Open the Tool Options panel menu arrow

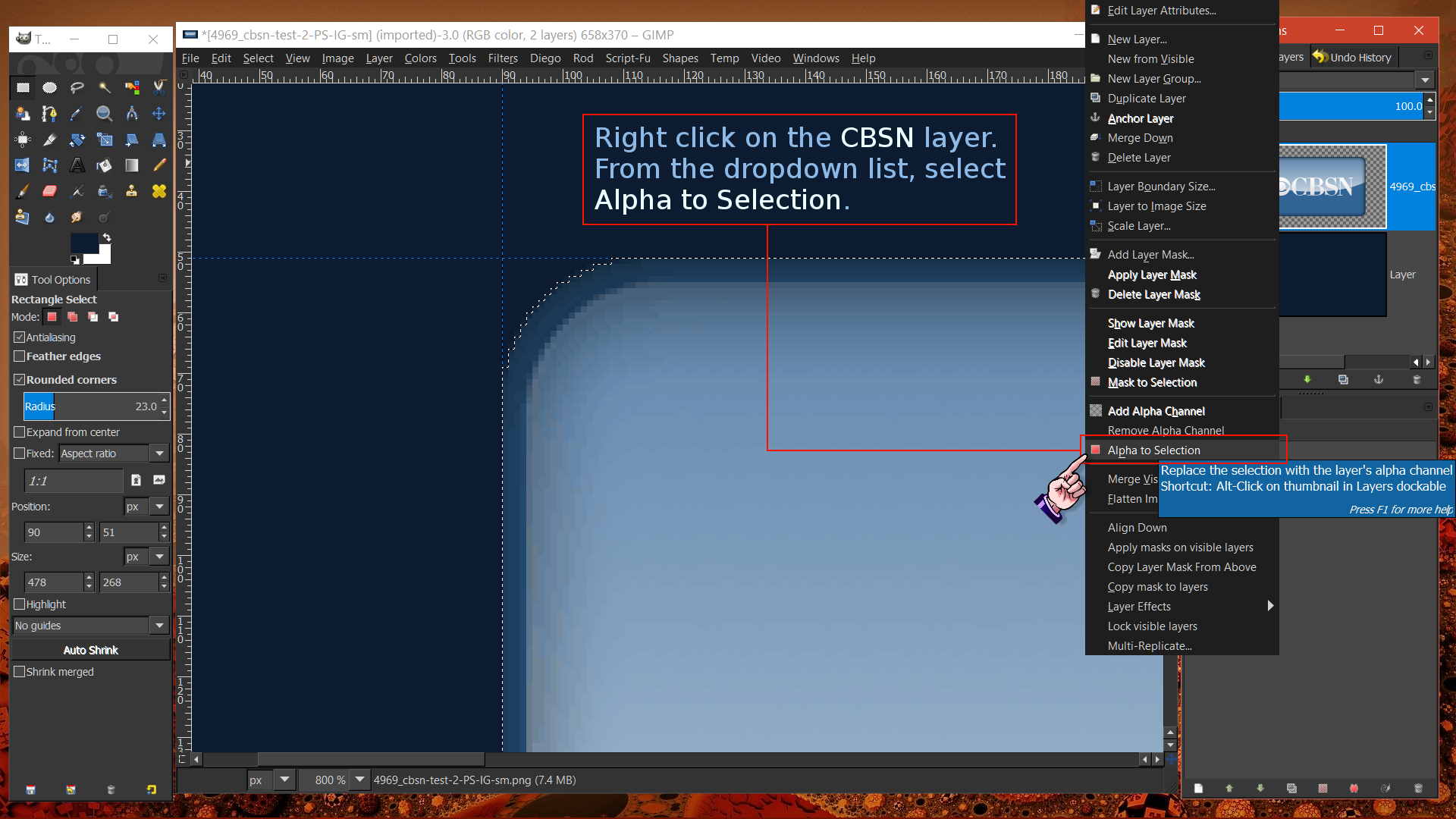[162, 279]
